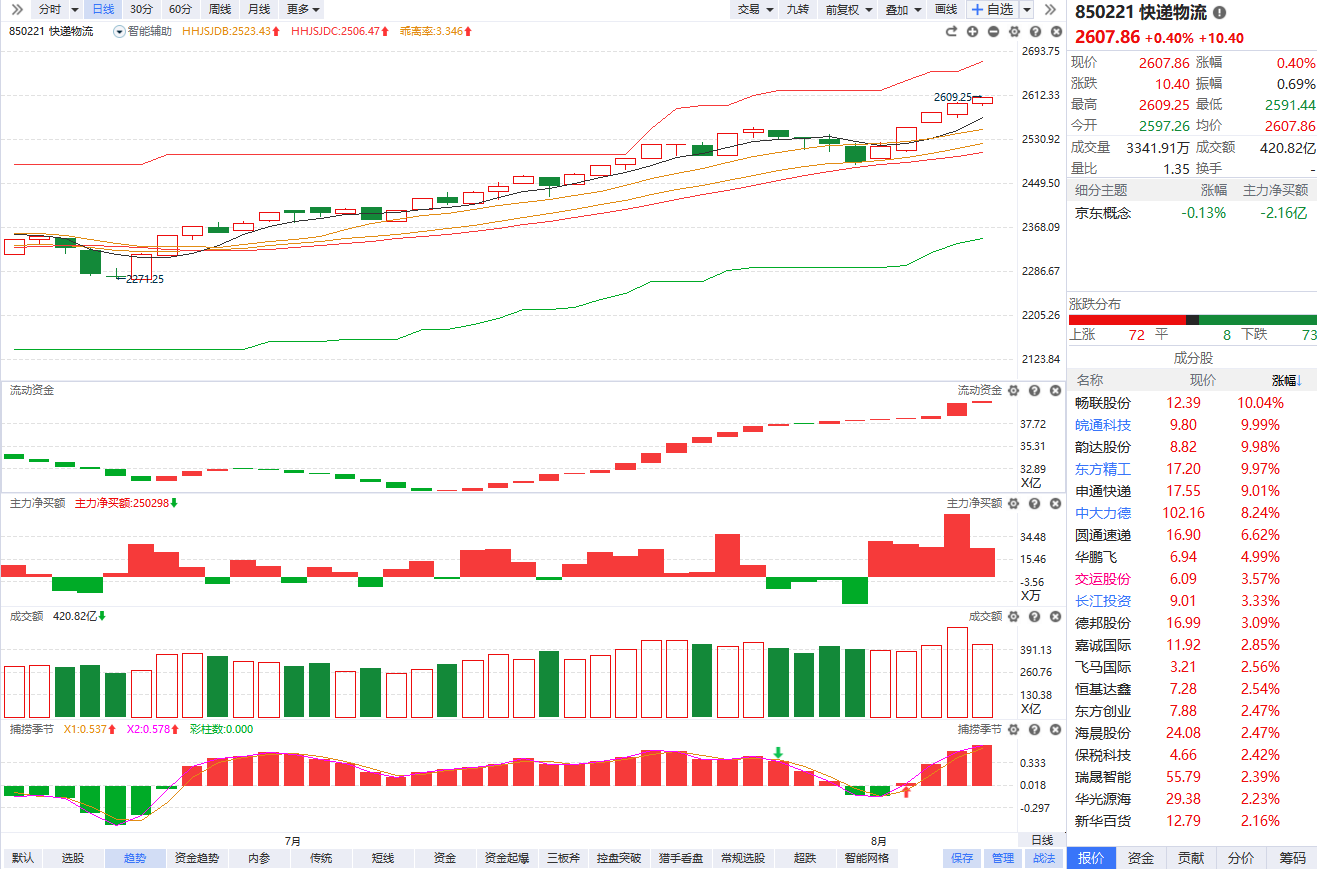Image resolution: width=1317 pixels, height=869 pixels.
Task: Open main chart indicator help icon
Action: point(1034,32)
